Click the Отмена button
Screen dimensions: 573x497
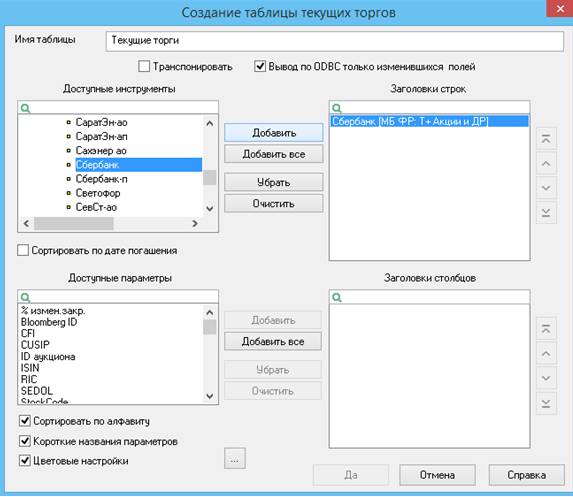[x=437, y=475]
